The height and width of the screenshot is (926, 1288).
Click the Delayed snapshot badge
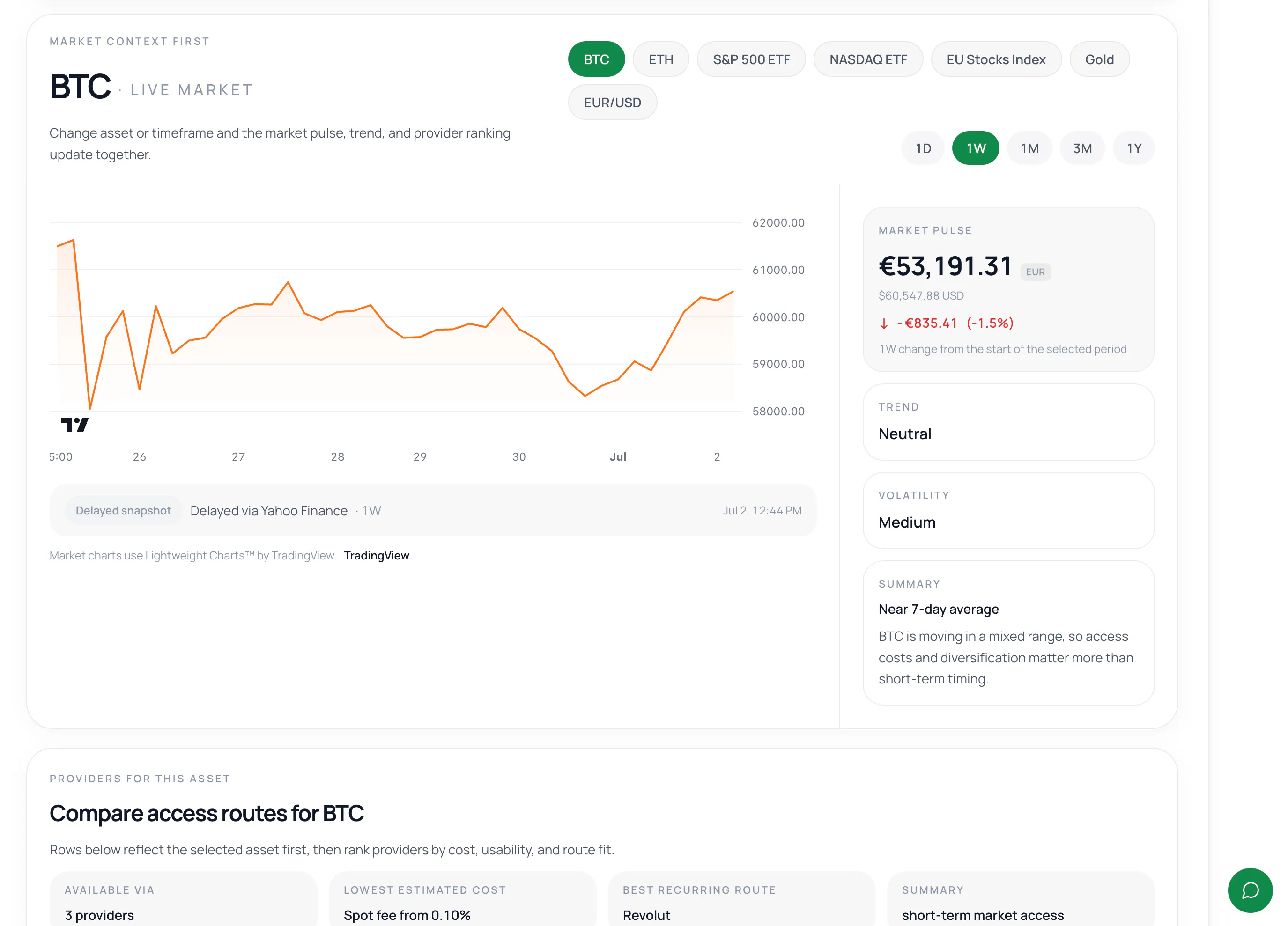point(123,510)
